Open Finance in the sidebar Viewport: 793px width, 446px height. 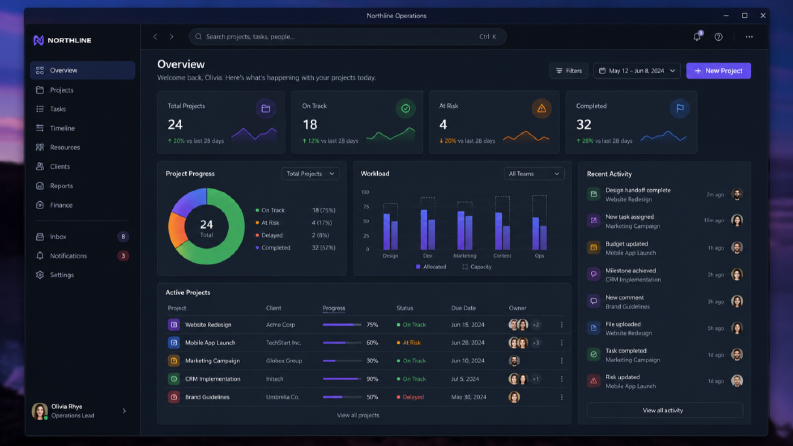pyautogui.click(x=82, y=205)
